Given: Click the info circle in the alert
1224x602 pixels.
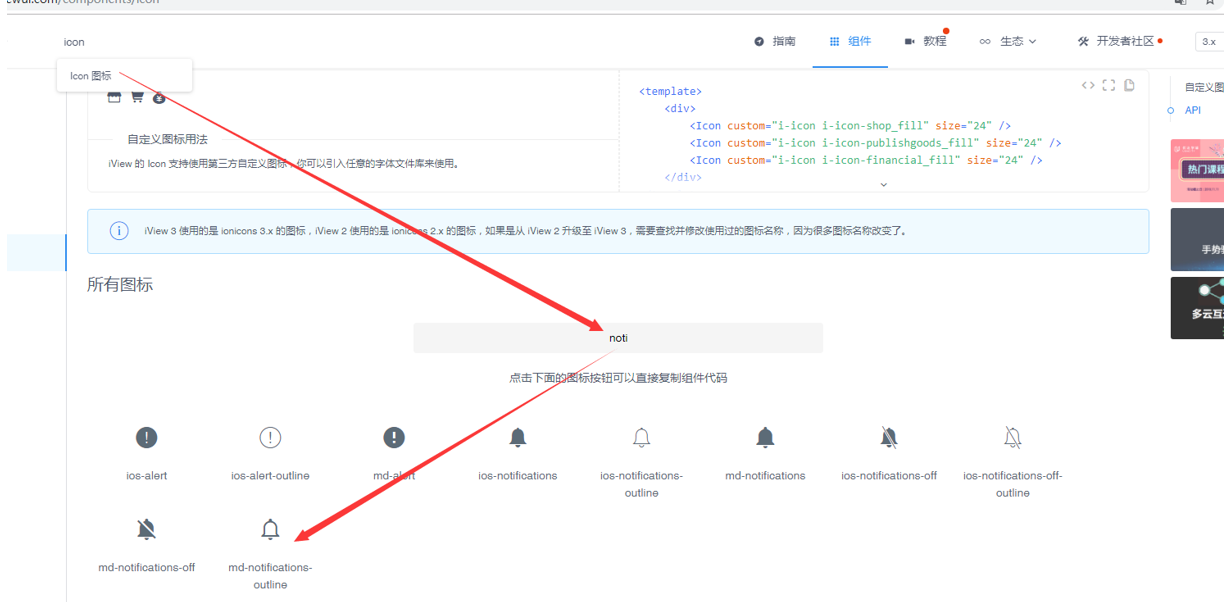Looking at the screenshot, I should coord(119,231).
